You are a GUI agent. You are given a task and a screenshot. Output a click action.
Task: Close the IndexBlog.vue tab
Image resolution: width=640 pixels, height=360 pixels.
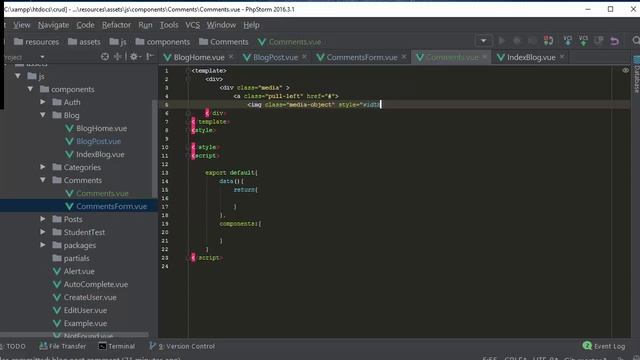tap(562, 57)
